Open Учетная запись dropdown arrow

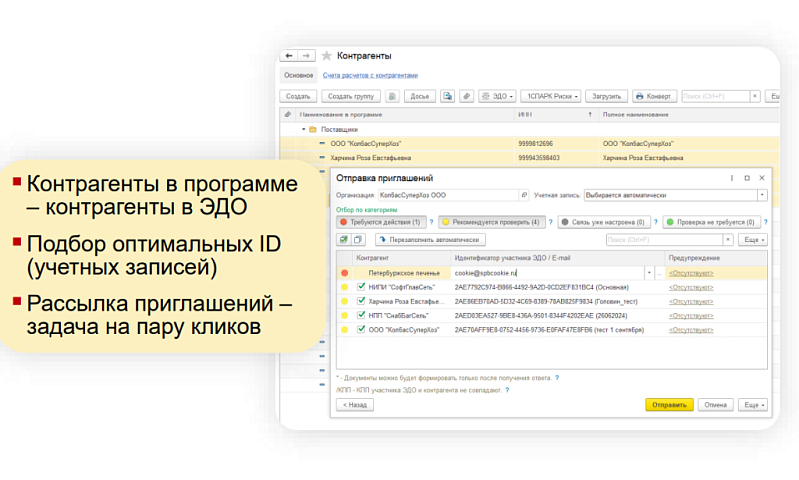coord(762,195)
